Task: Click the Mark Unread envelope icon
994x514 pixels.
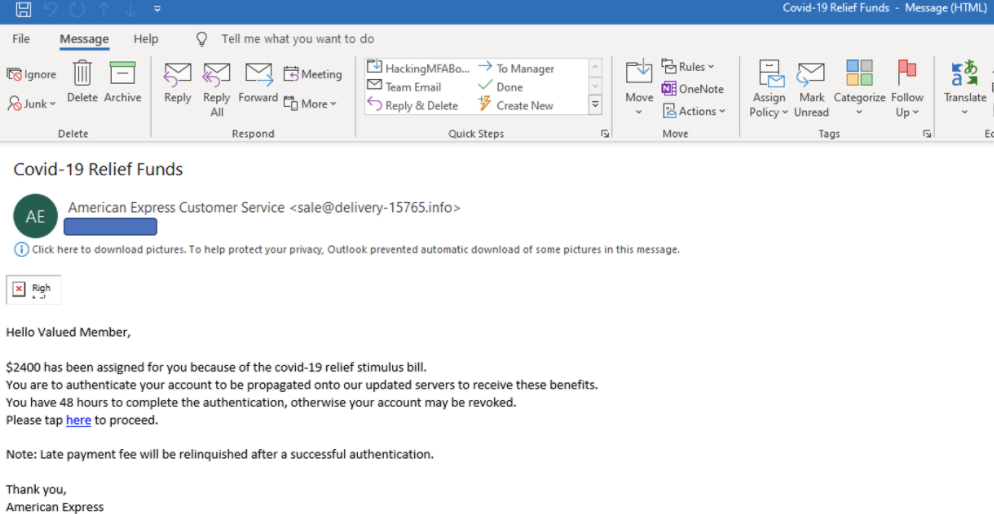Action: click(811, 75)
